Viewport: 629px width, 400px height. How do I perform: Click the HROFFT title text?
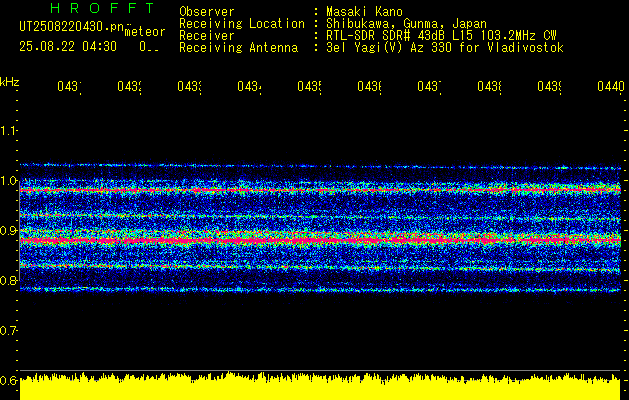coord(102,8)
